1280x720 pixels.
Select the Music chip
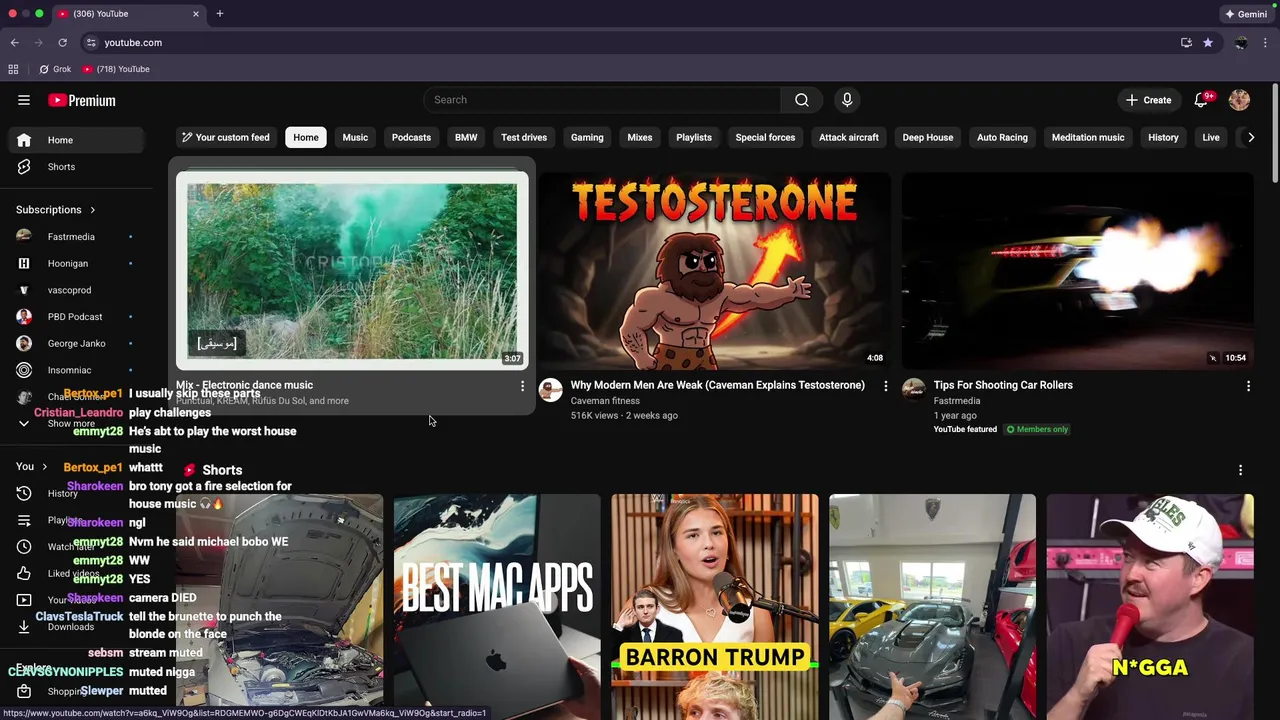(355, 137)
